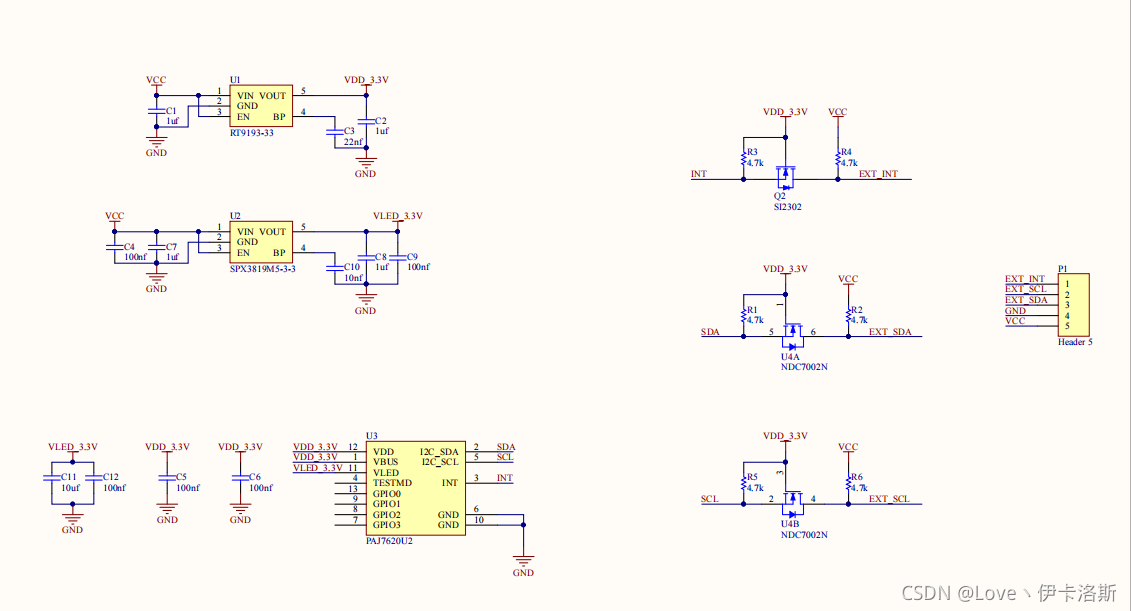The height and width of the screenshot is (611, 1131).
Task: Click the "I2C_SDA" pin name on U3
Action: 439,452
